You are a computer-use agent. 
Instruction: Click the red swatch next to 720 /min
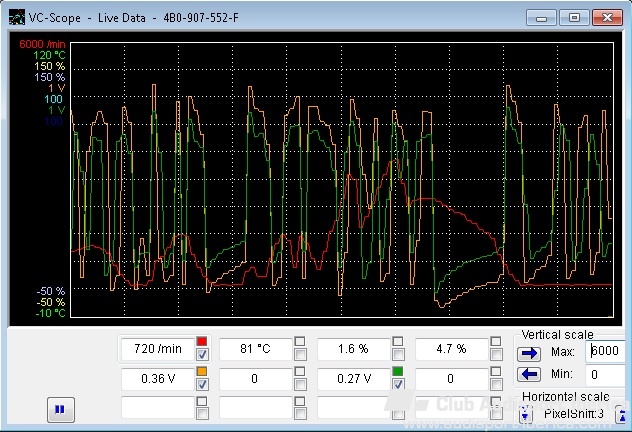pyautogui.click(x=202, y=342)
